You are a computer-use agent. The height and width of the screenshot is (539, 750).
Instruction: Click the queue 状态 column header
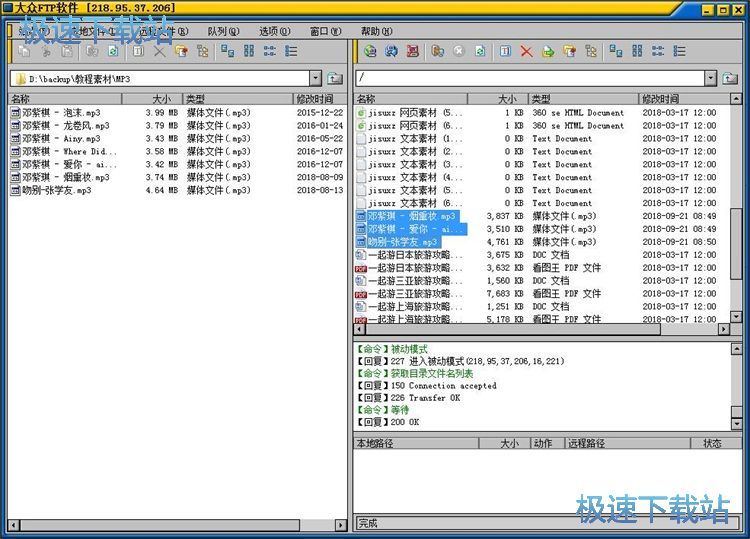[x=716, y=443]
